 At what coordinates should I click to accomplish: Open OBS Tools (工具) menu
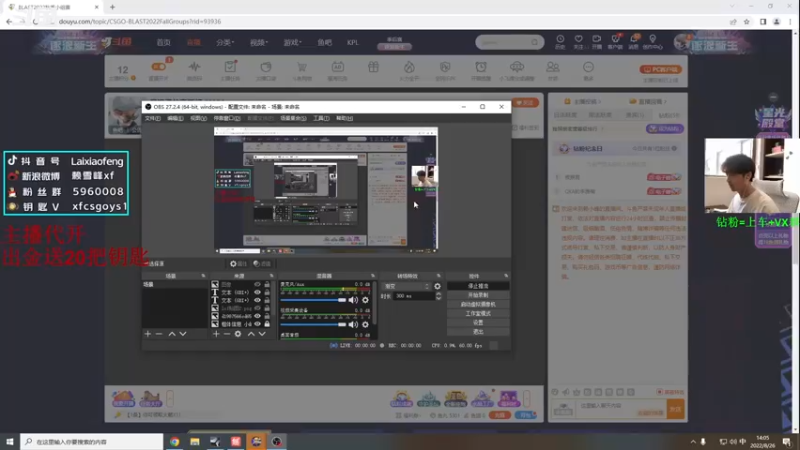coord(321,118)
